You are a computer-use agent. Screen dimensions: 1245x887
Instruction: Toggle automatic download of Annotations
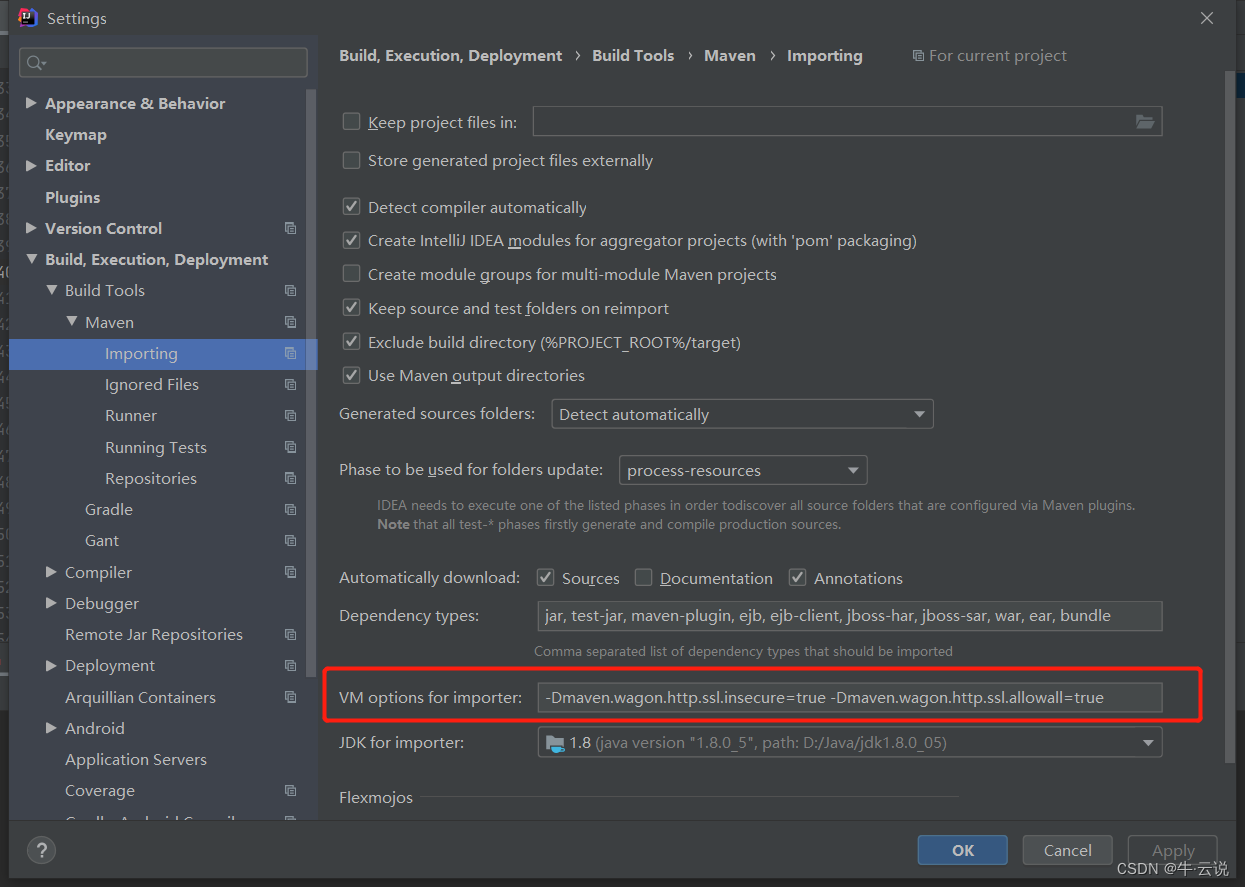(798, 578)
